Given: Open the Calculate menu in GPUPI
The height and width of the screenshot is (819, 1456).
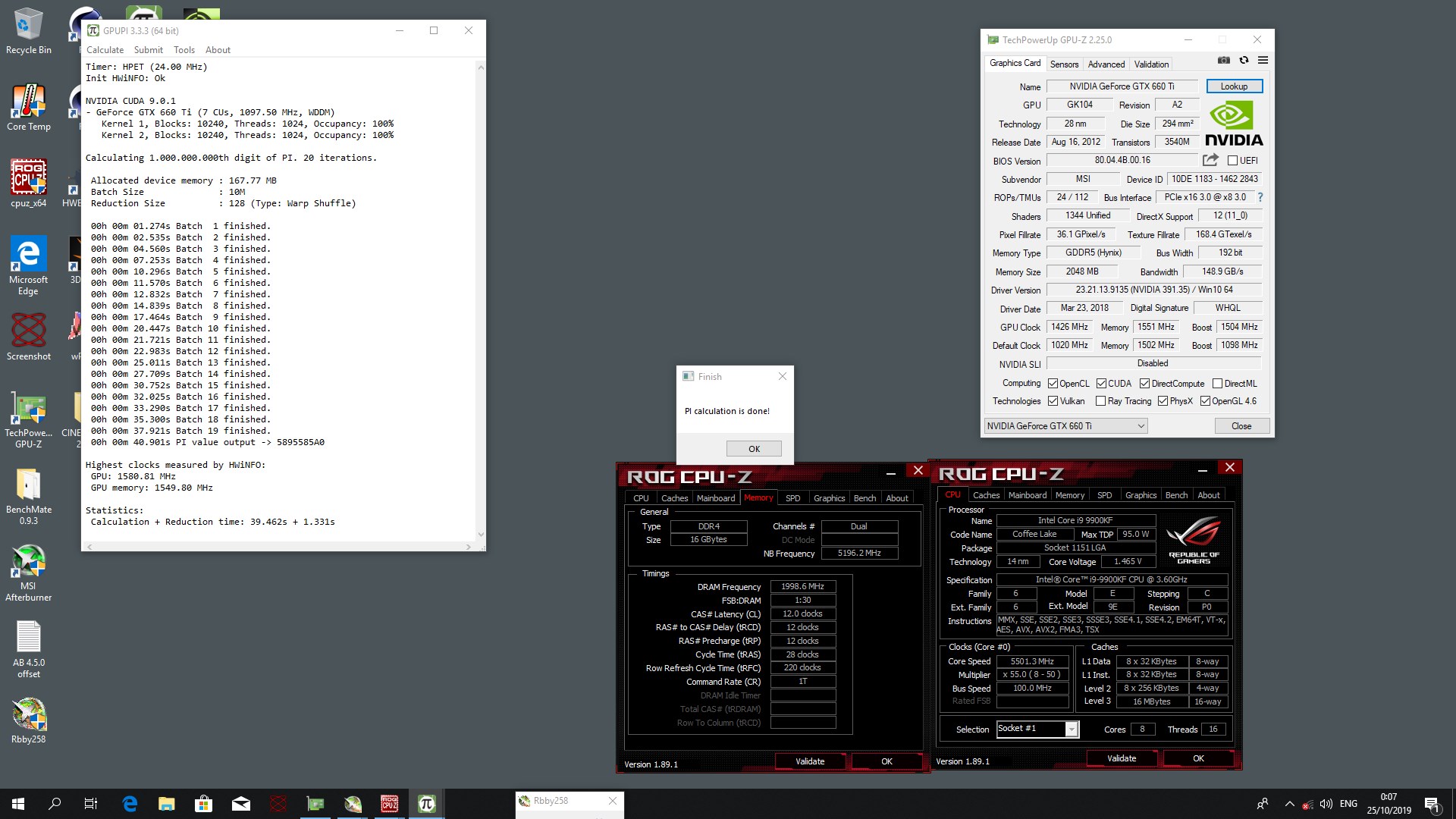Looking at the screenshot, I should click(105, 50).
